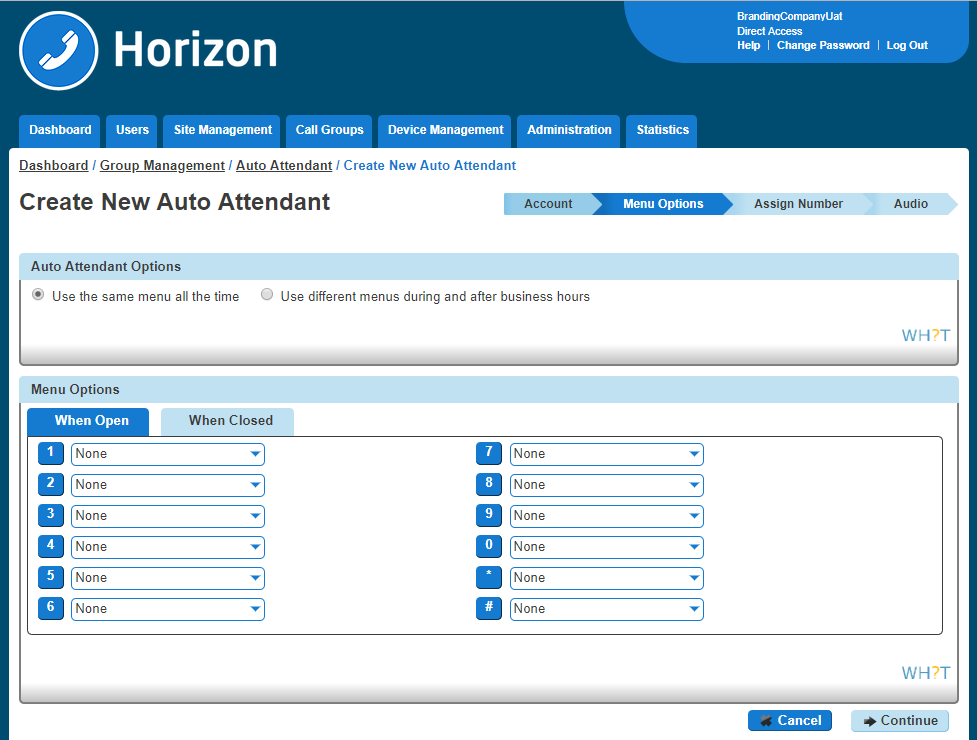Click the key 7 number badge
The width and height of the screenshot is (977, 740).
tap(488, 453)
